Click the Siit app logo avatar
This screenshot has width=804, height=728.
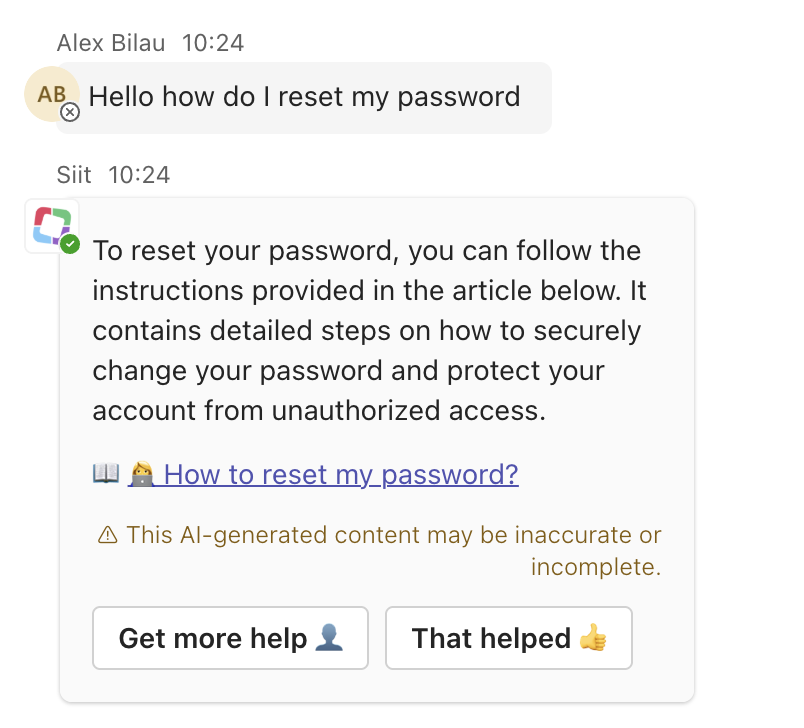point(52,226)
